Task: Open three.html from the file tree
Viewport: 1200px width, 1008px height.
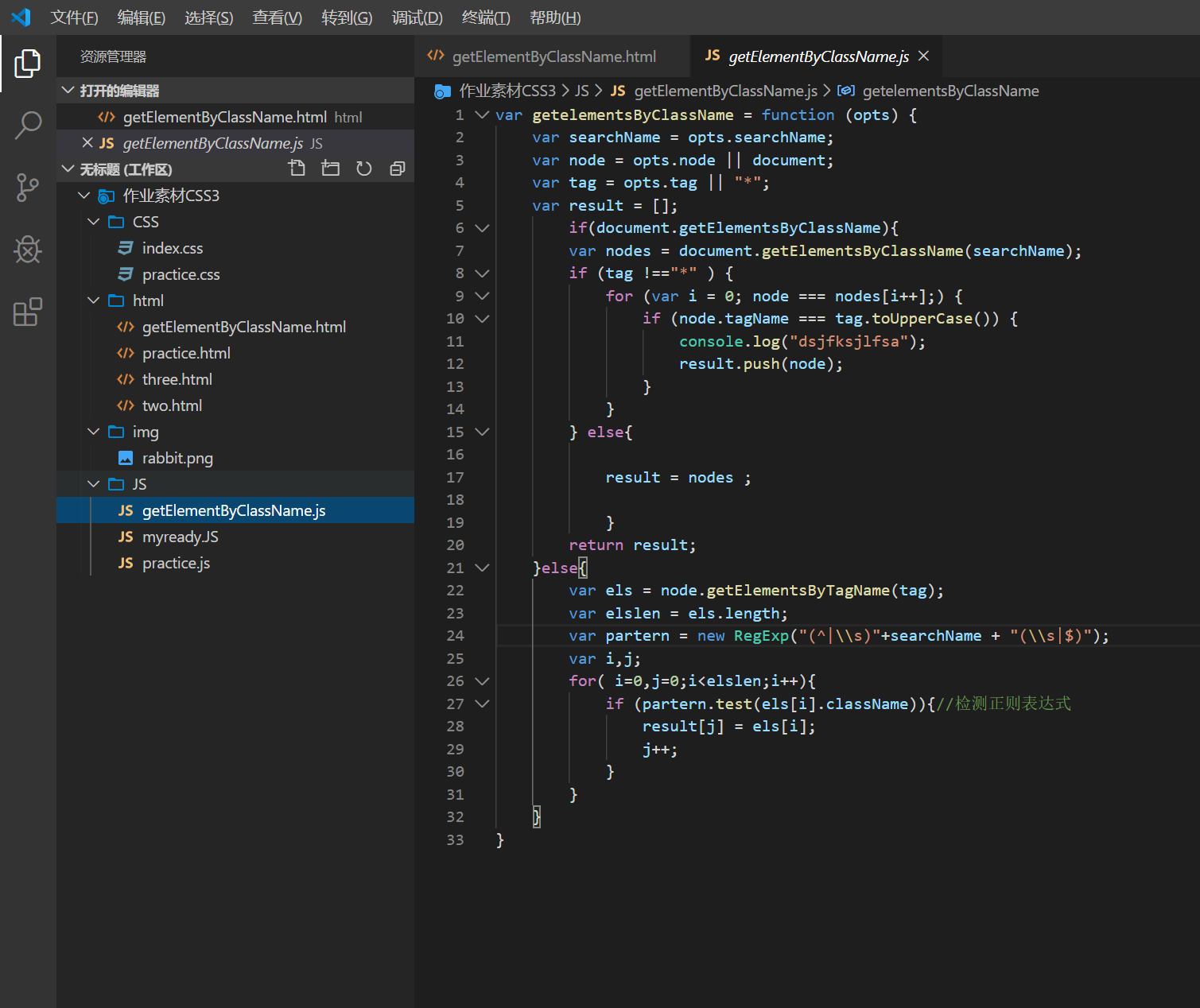Action: (x=235, y=379)
